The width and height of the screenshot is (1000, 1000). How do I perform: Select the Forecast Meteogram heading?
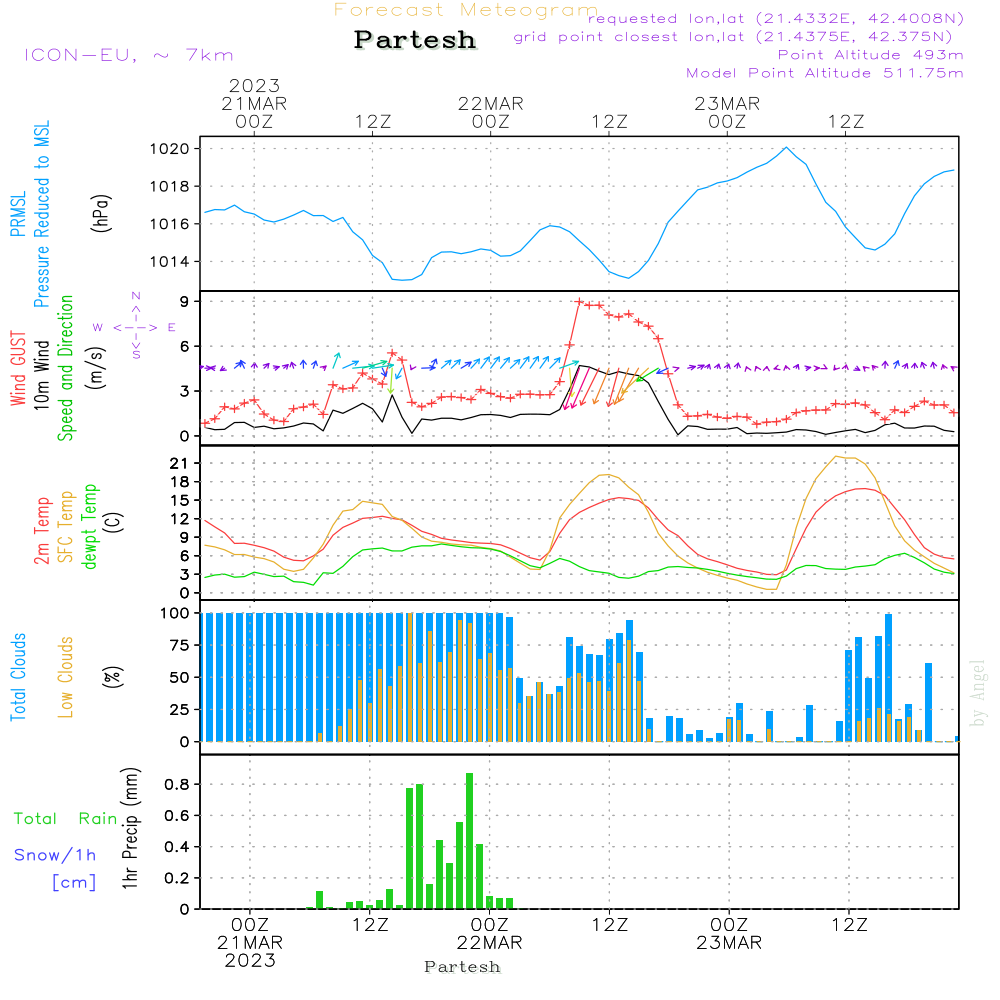pos(465,10)
